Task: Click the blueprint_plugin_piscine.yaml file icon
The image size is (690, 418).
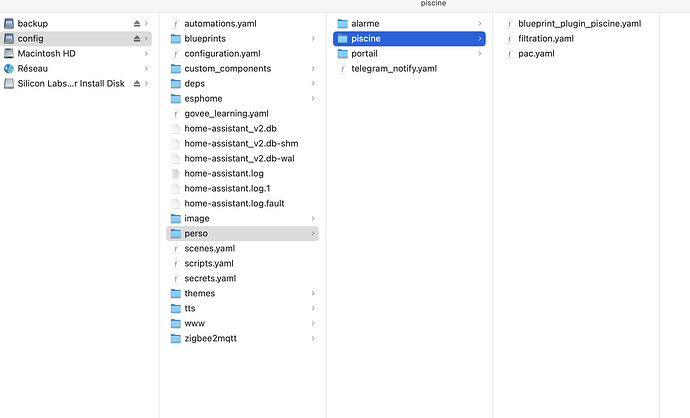Action: 509,24
